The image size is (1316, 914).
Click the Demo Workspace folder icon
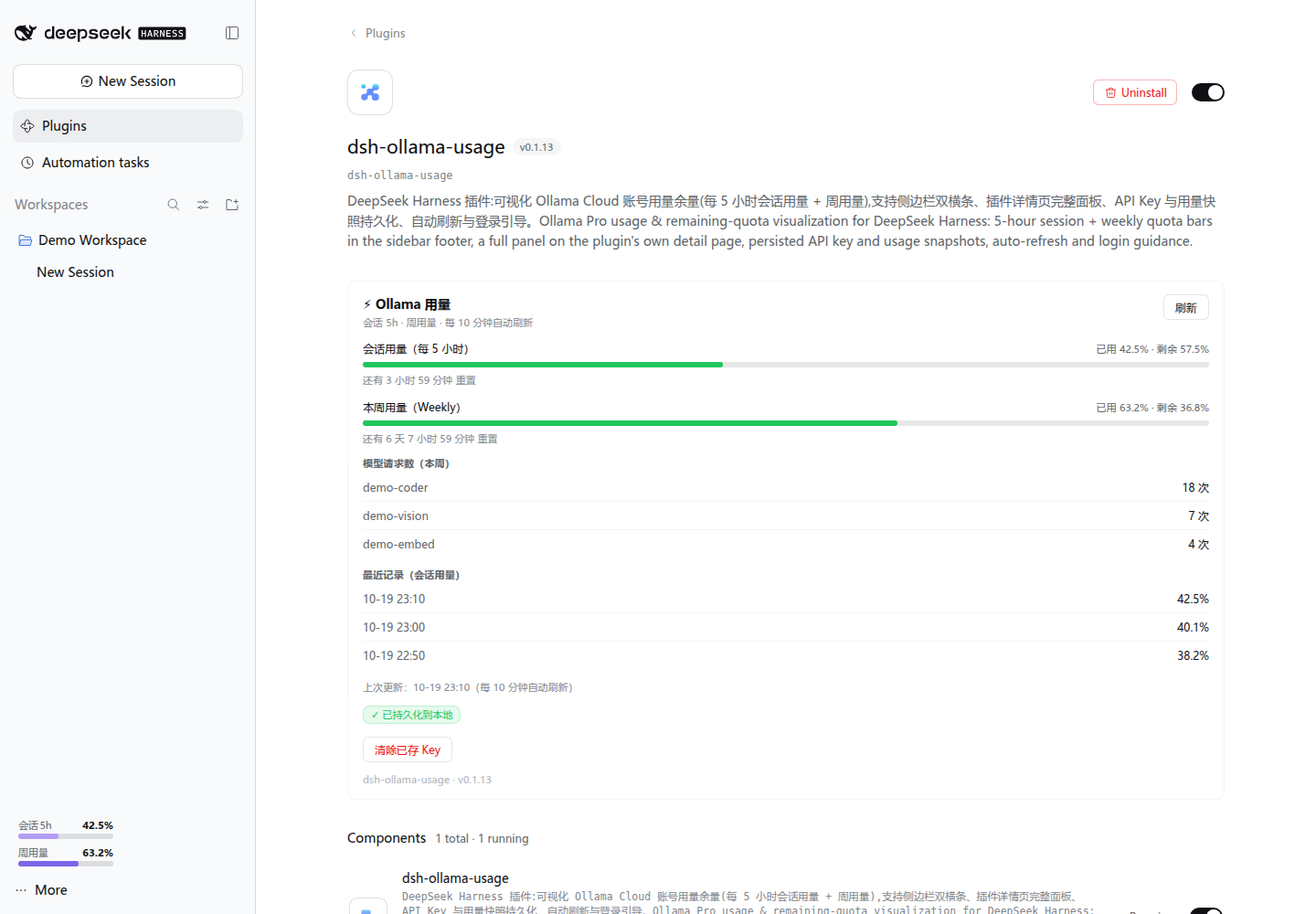click(x=26, y=240)
